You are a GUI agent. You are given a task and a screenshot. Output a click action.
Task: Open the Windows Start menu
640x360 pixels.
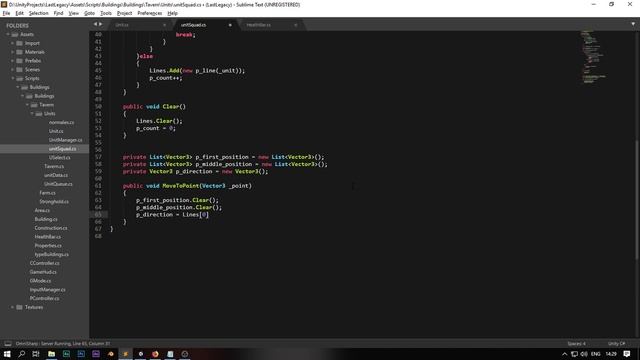pyautogui.click(x=7, y=354)
